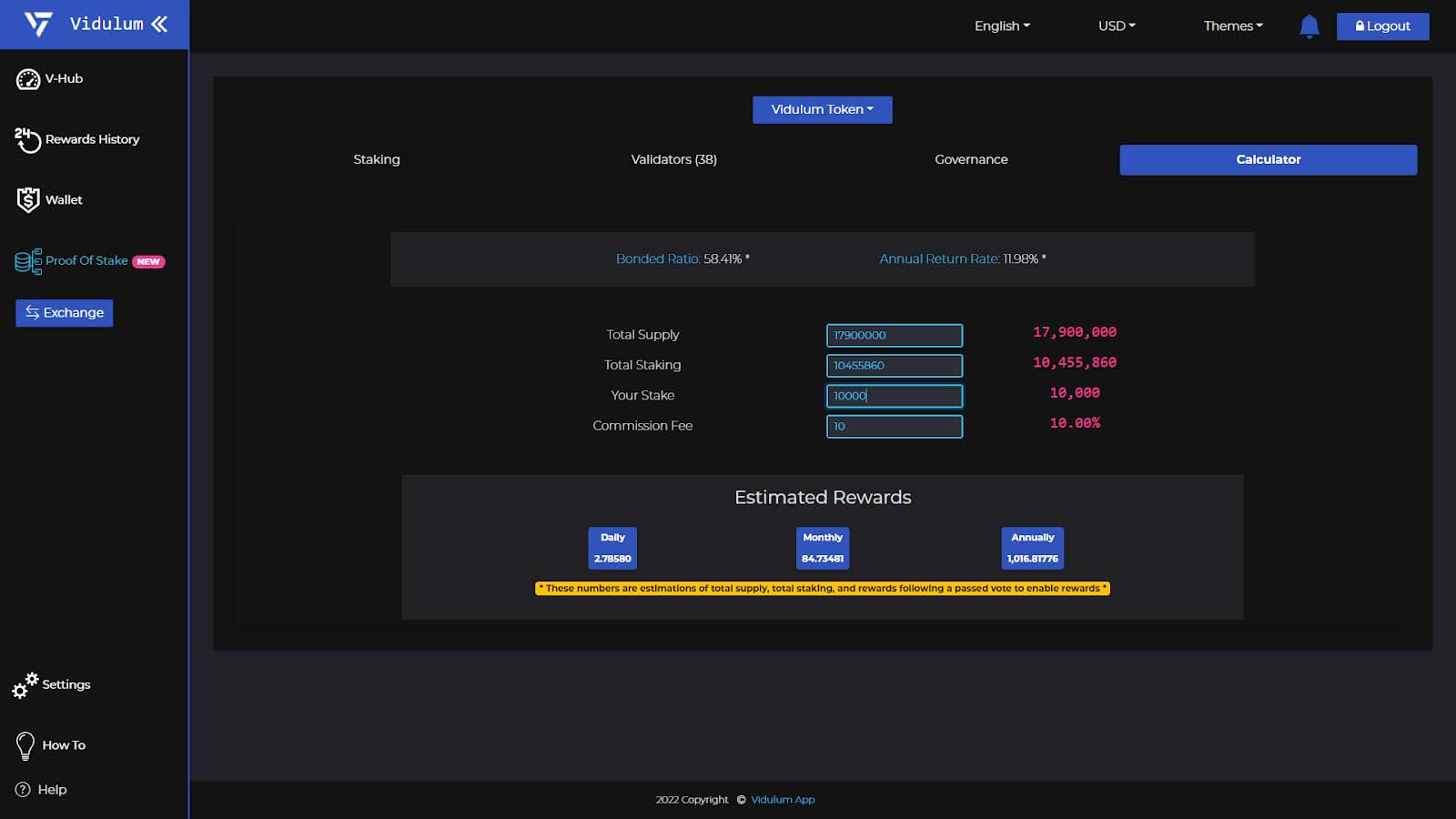Open USD currency dropdown
This screenshot has width=1456, height=819.
pyautogui.click(x=1117, y=26)
